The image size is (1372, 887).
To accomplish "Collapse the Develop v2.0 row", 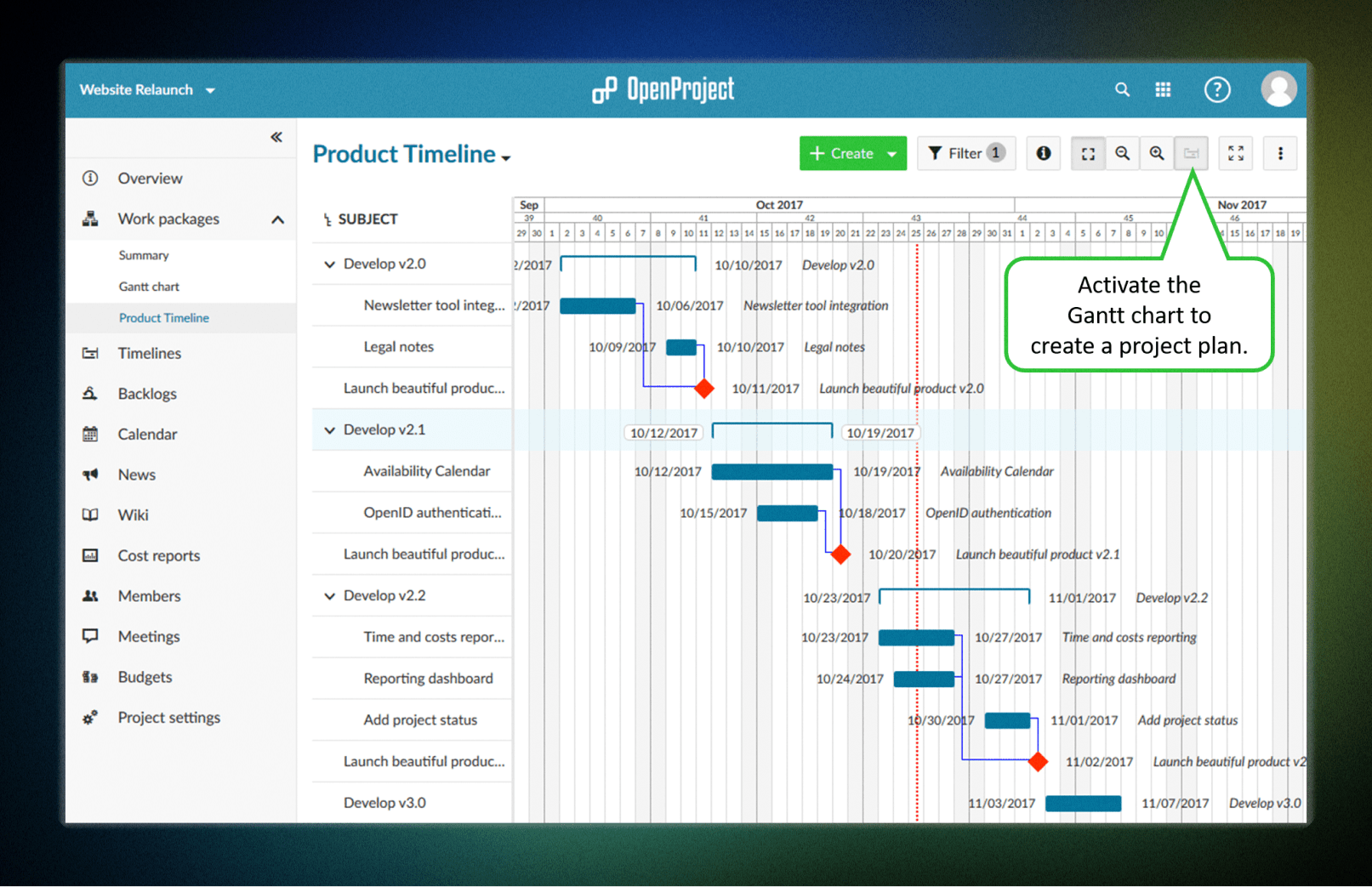I will tap(330, 264).
